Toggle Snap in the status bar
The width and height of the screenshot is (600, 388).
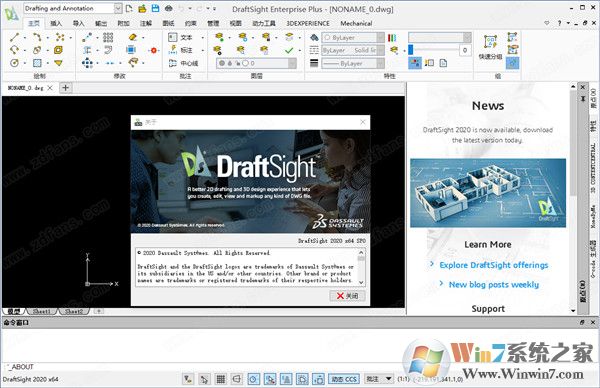tap(204, 379)
